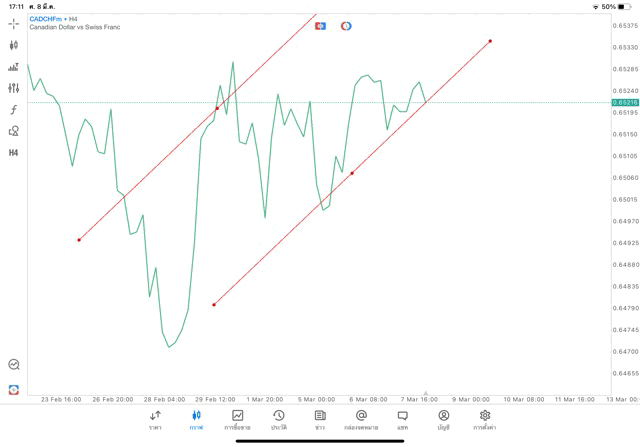The image size is (640, 447).
Task: Open the objects shapes tool
Action: pyautogui.click(x=13, y=131)
